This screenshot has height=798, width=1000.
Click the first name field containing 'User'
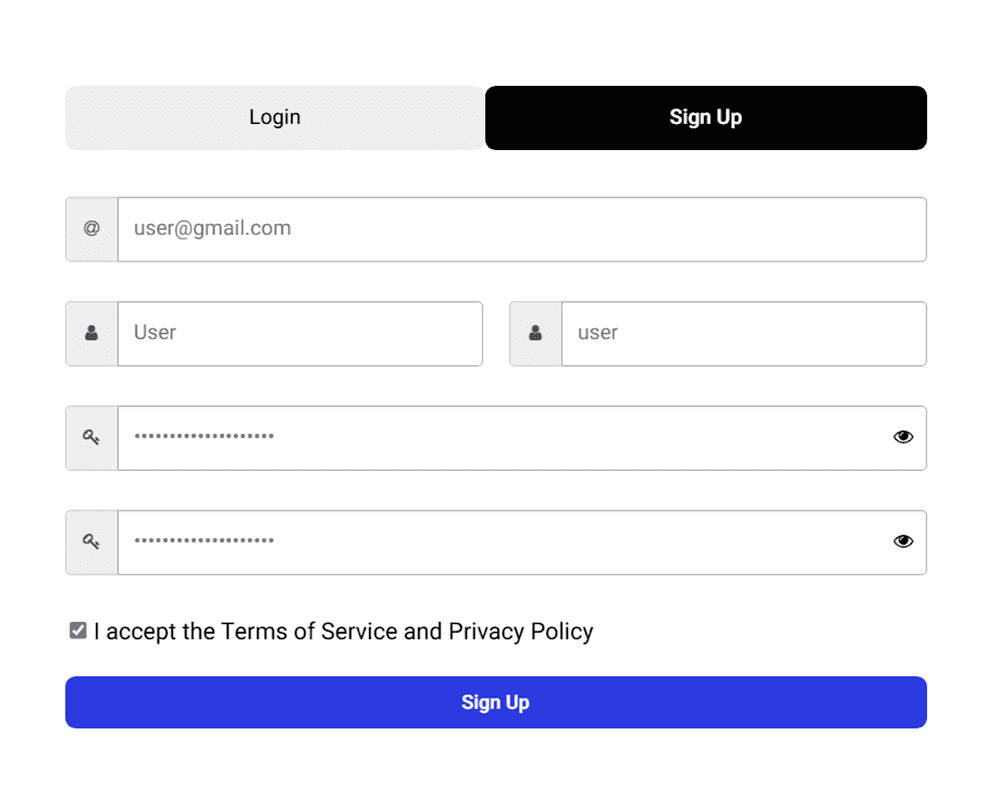pyautogui.click(x=300, y=333)
